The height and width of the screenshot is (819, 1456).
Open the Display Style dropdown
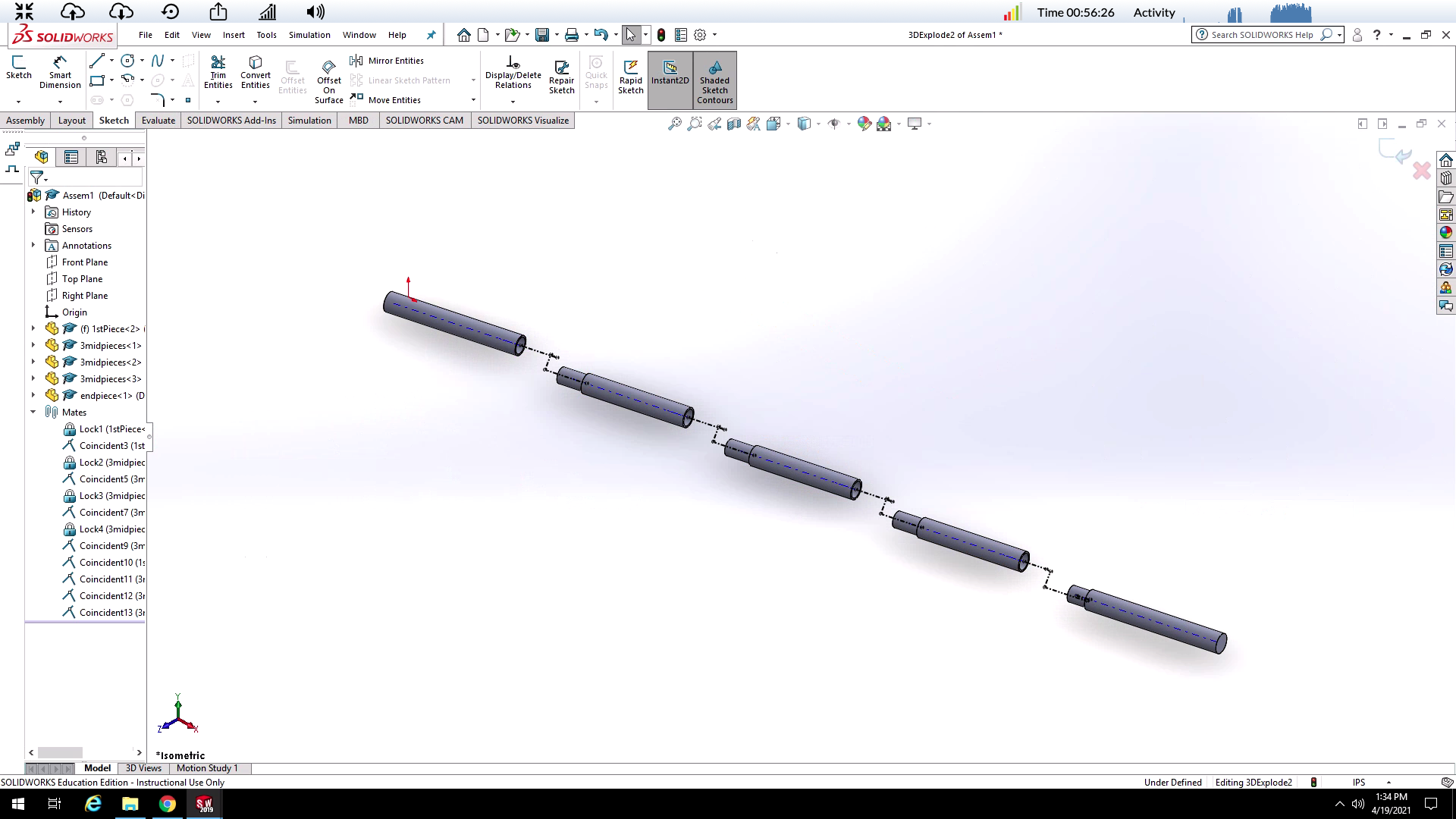pyautogui.click(x=818, y=124)
